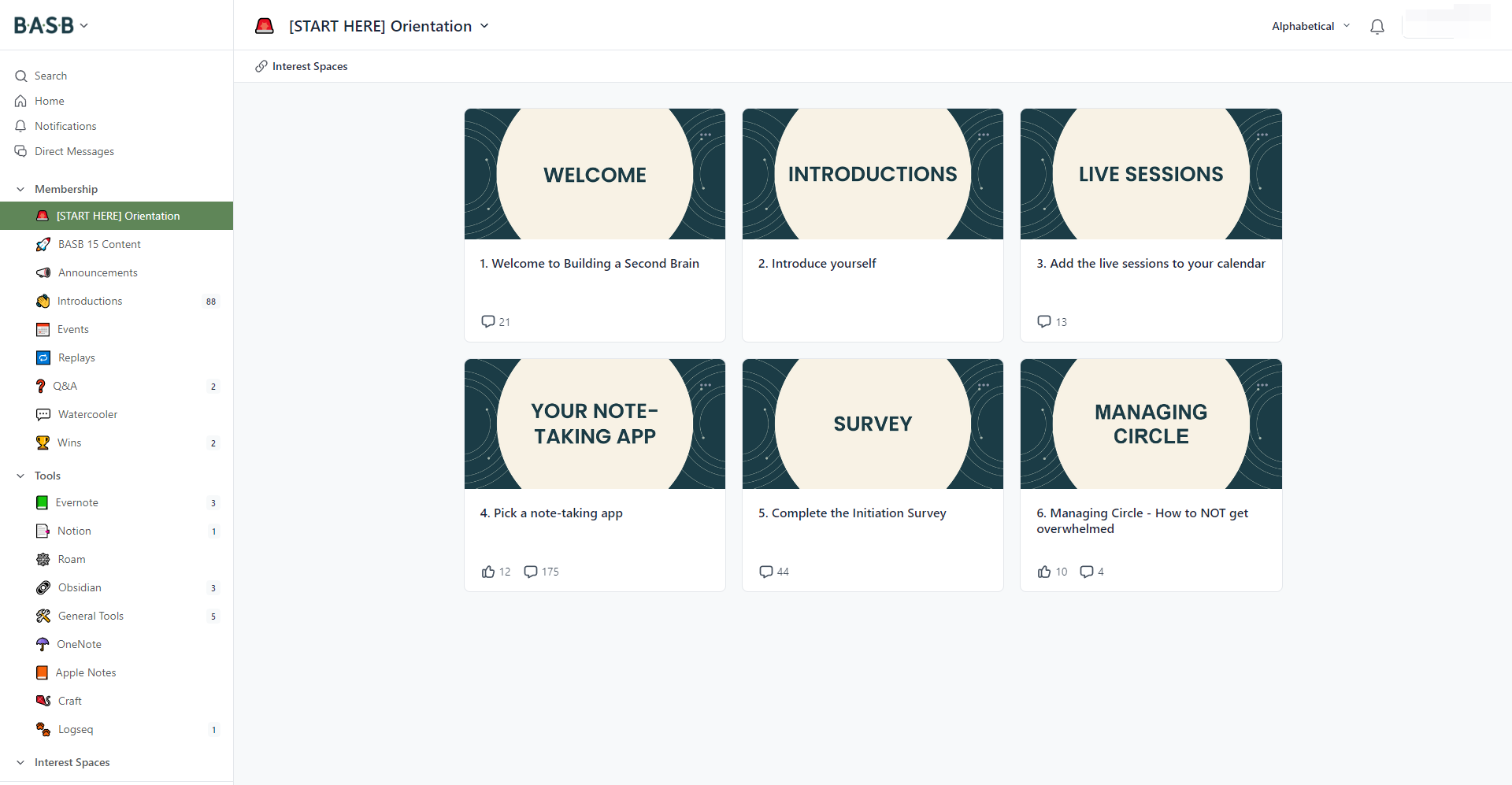The height and width of the screenshot is (785, 1512).
Task: Open Welcome to Building a Second Brain post
Action: point(589,264)
